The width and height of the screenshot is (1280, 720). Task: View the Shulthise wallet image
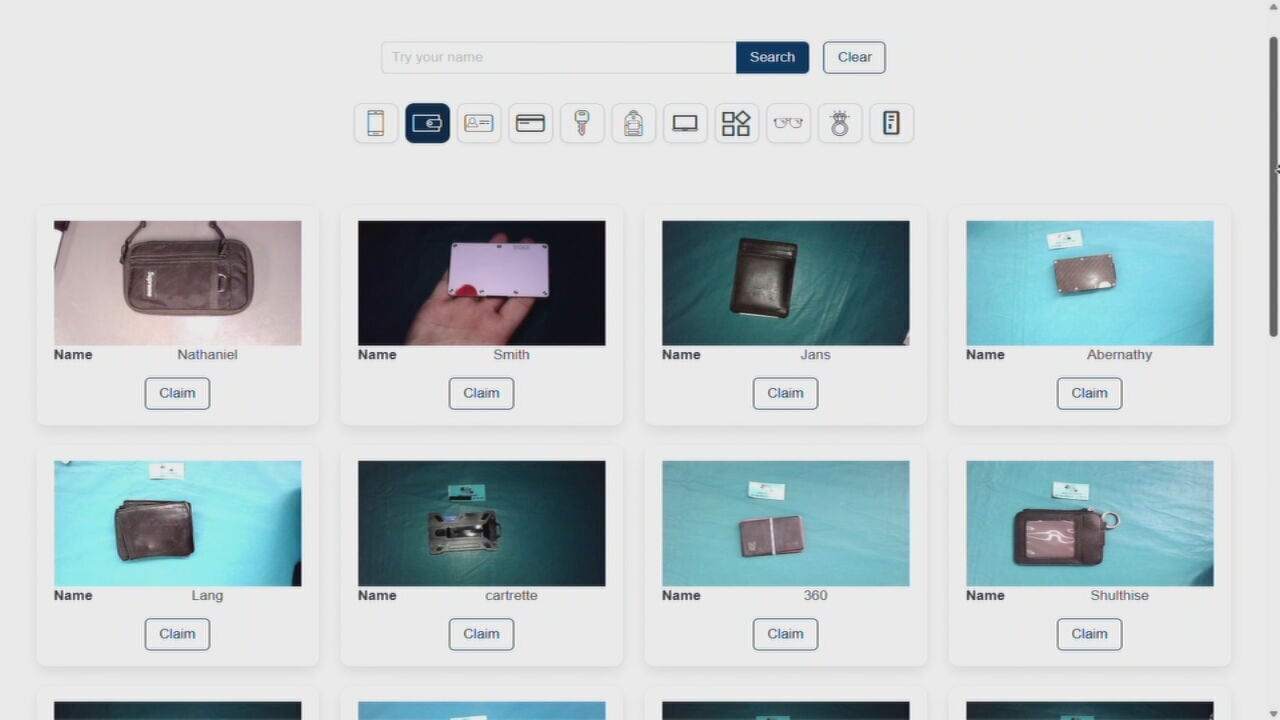(x=1089, y=523)
